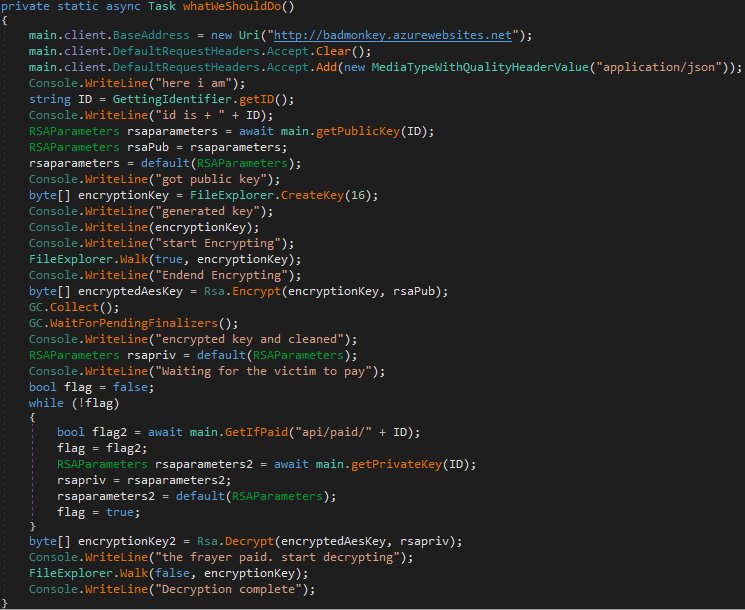
Task: Click the "Endend Encrypting" string
Action: (221, 275)
